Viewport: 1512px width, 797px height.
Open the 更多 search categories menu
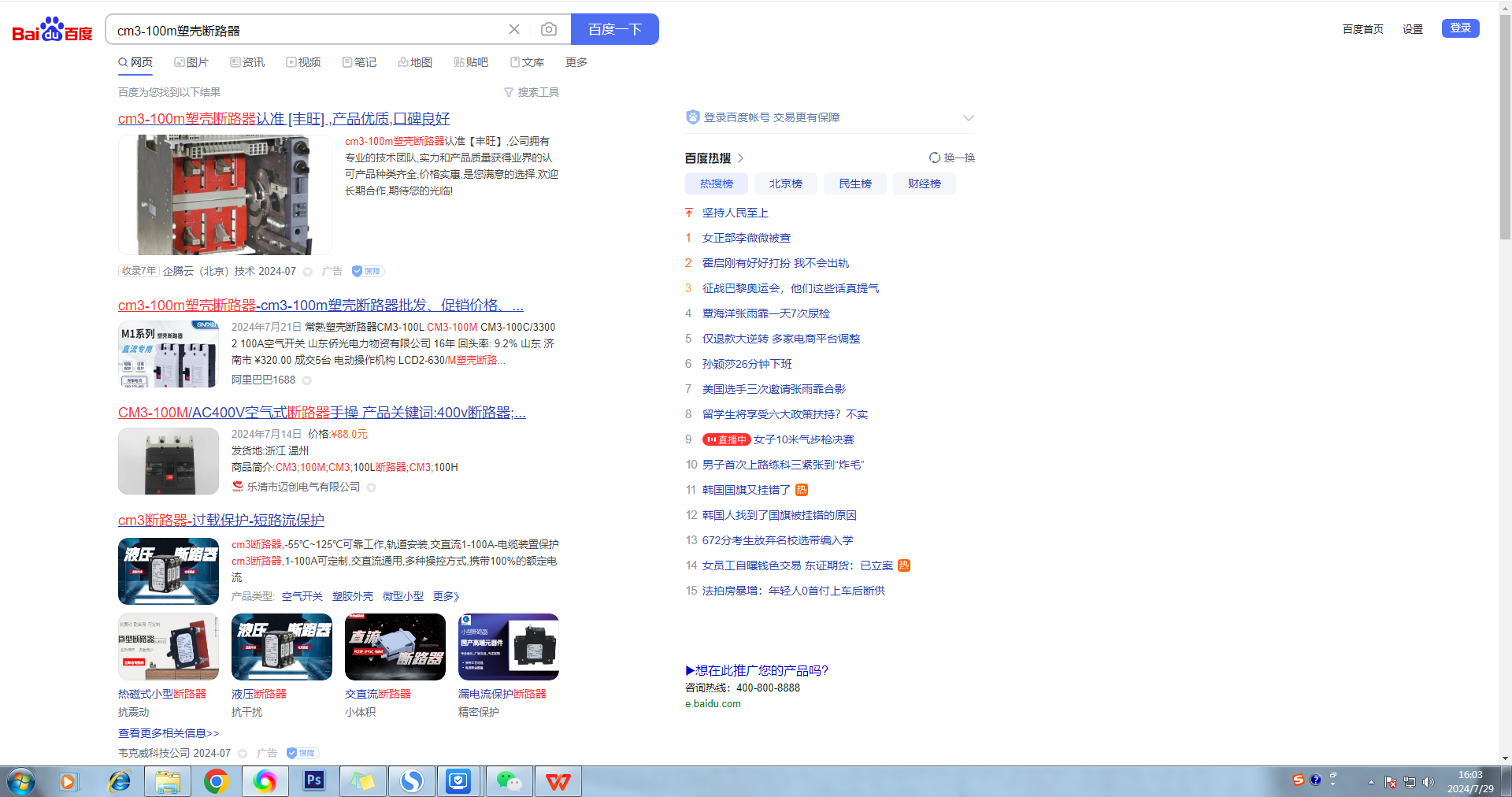click(576, 62)
